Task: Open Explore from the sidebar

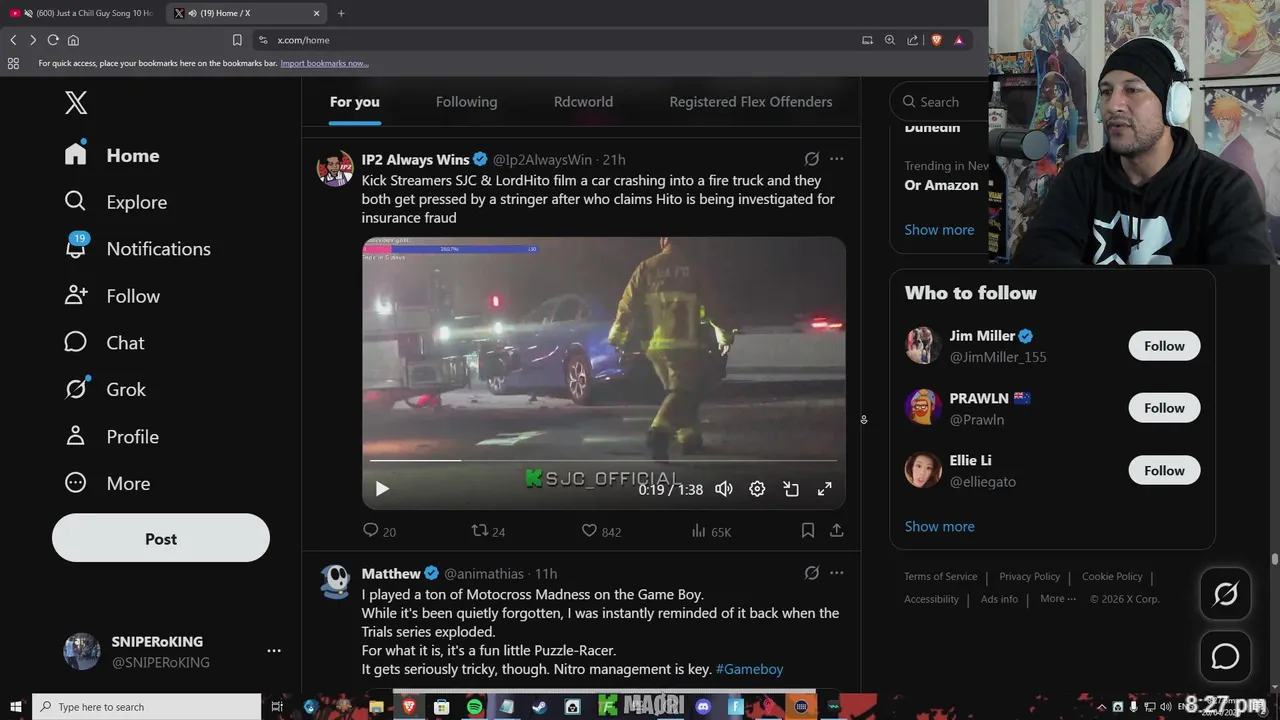Action: pos(115,202)
